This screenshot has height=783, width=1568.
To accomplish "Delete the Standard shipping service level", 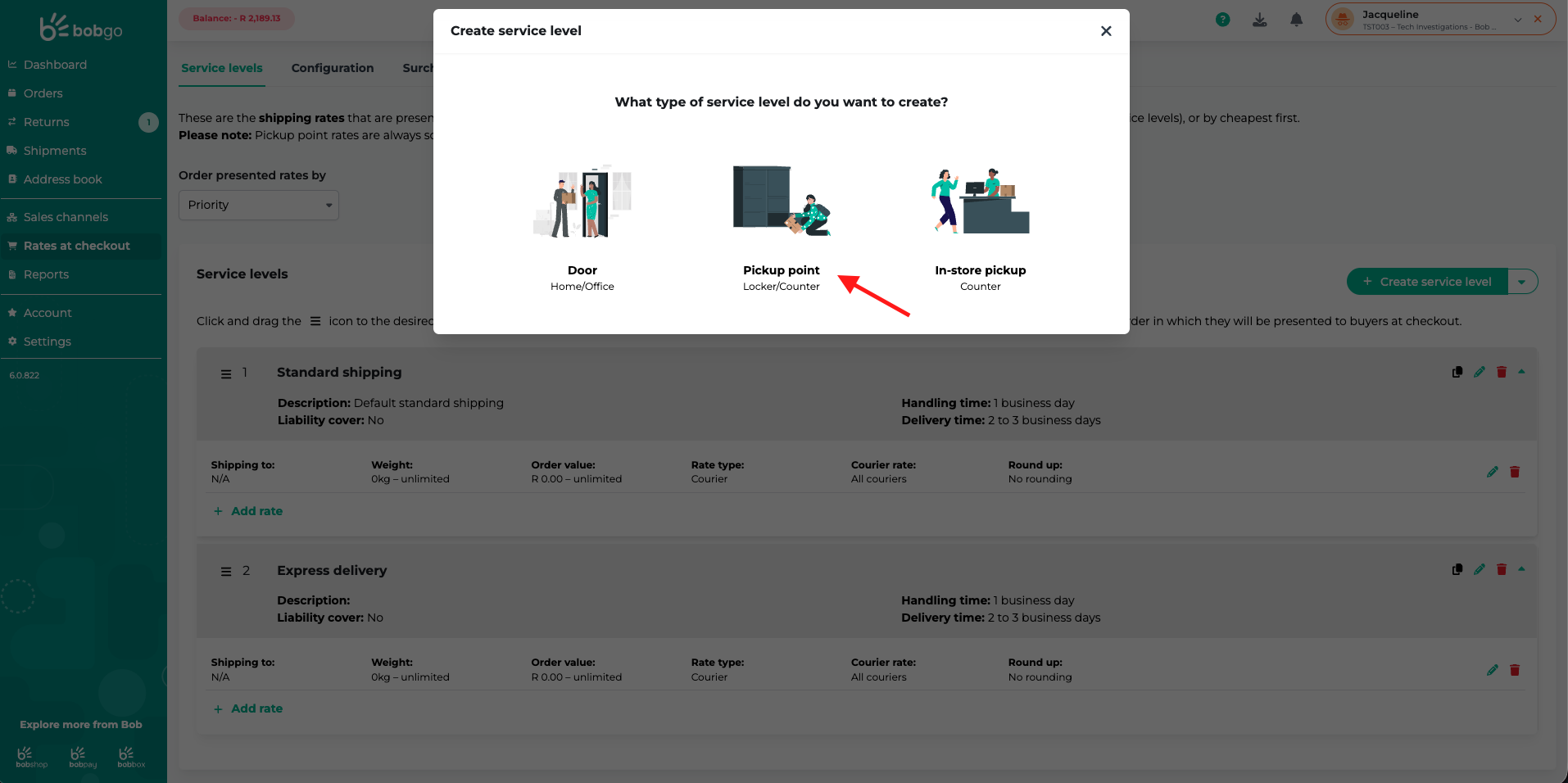I will [x=1502, y=372].
